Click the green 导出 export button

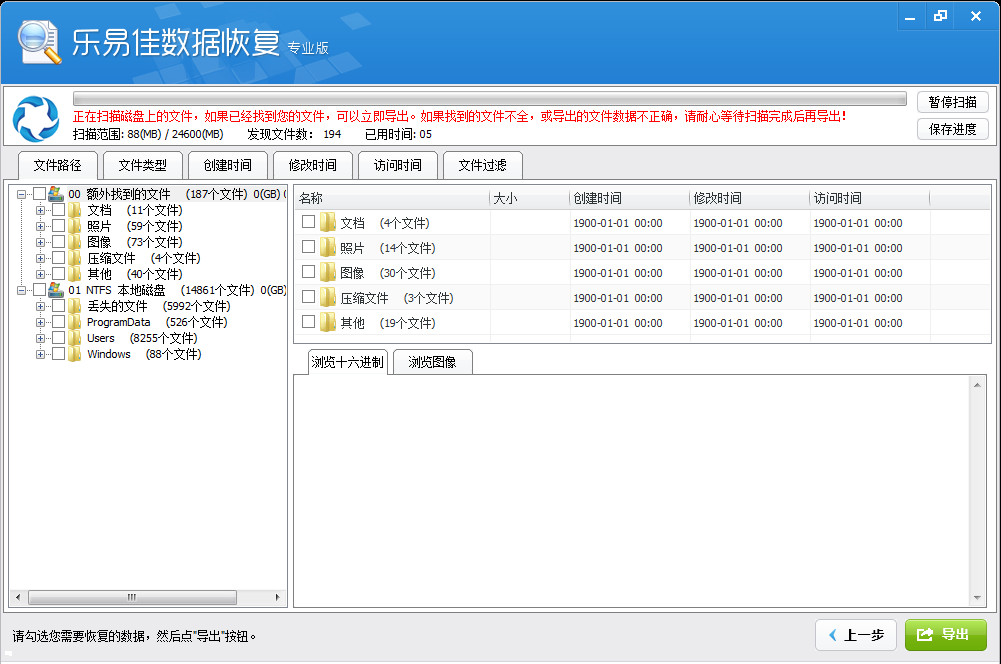(x=945, y=635)
